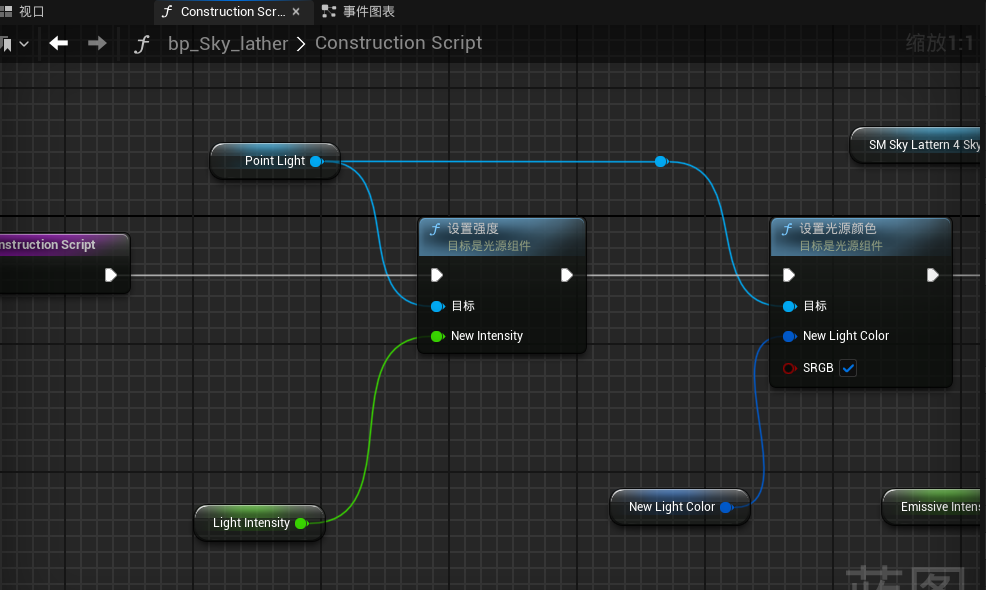986x590 pixels.
Task: Select 设置强度 node header
Action: (502, 237)
